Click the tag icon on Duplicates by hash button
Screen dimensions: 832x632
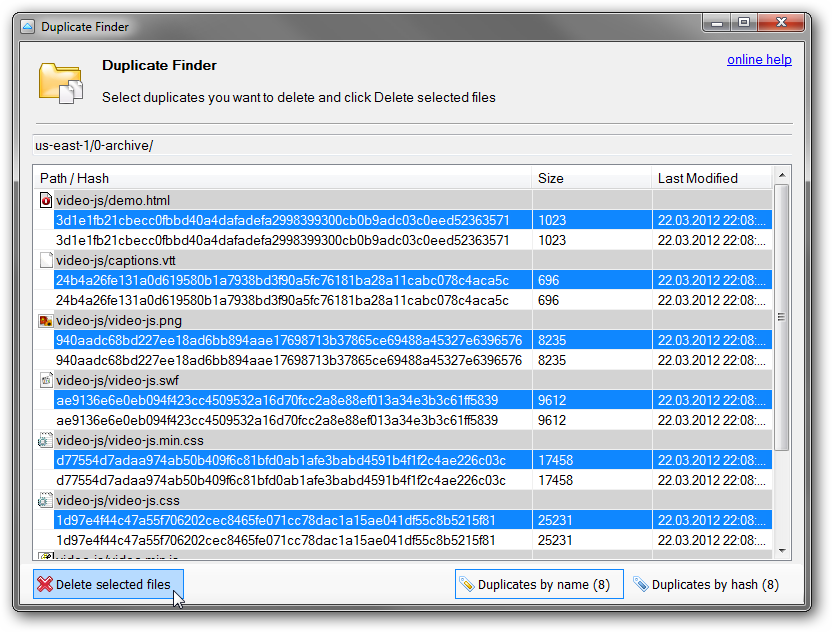(x=638, y=584)
